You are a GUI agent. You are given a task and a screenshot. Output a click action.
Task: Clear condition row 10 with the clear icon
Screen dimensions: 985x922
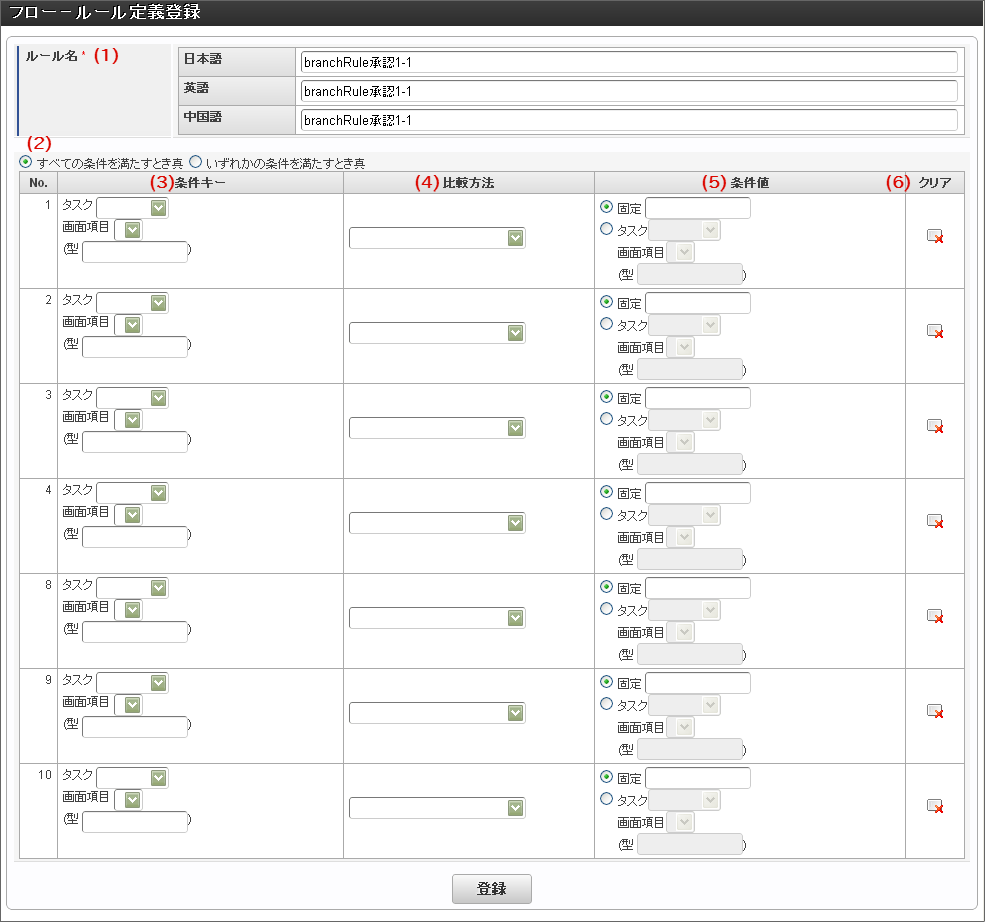pos(935,806)
